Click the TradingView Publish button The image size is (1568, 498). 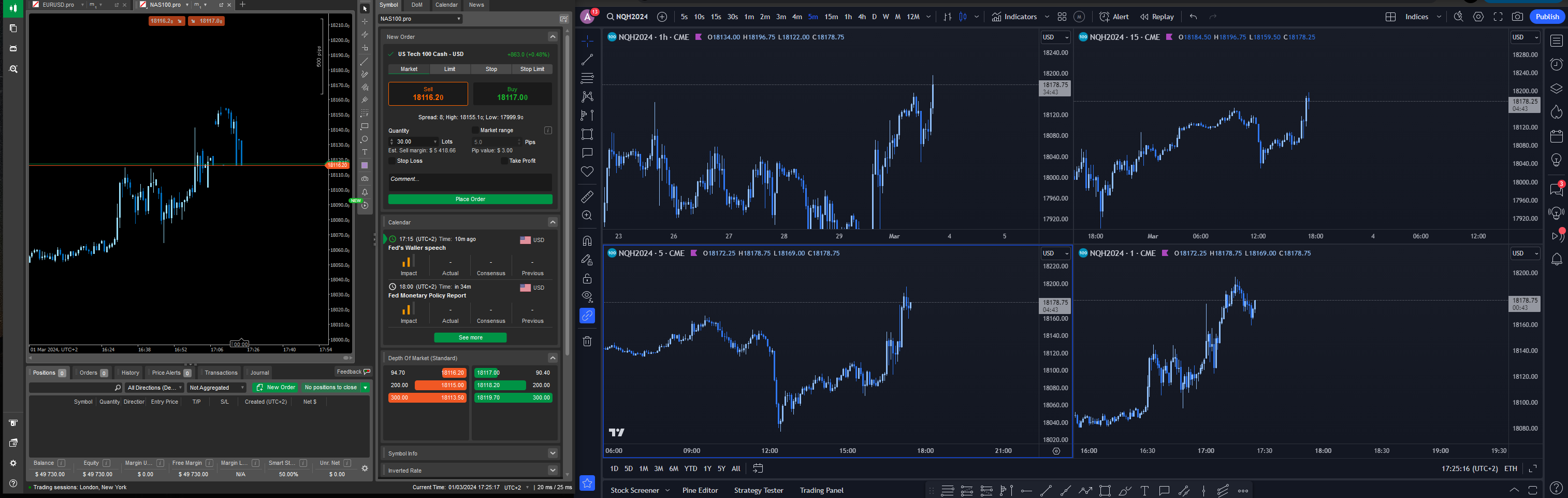pos(1547,17)
